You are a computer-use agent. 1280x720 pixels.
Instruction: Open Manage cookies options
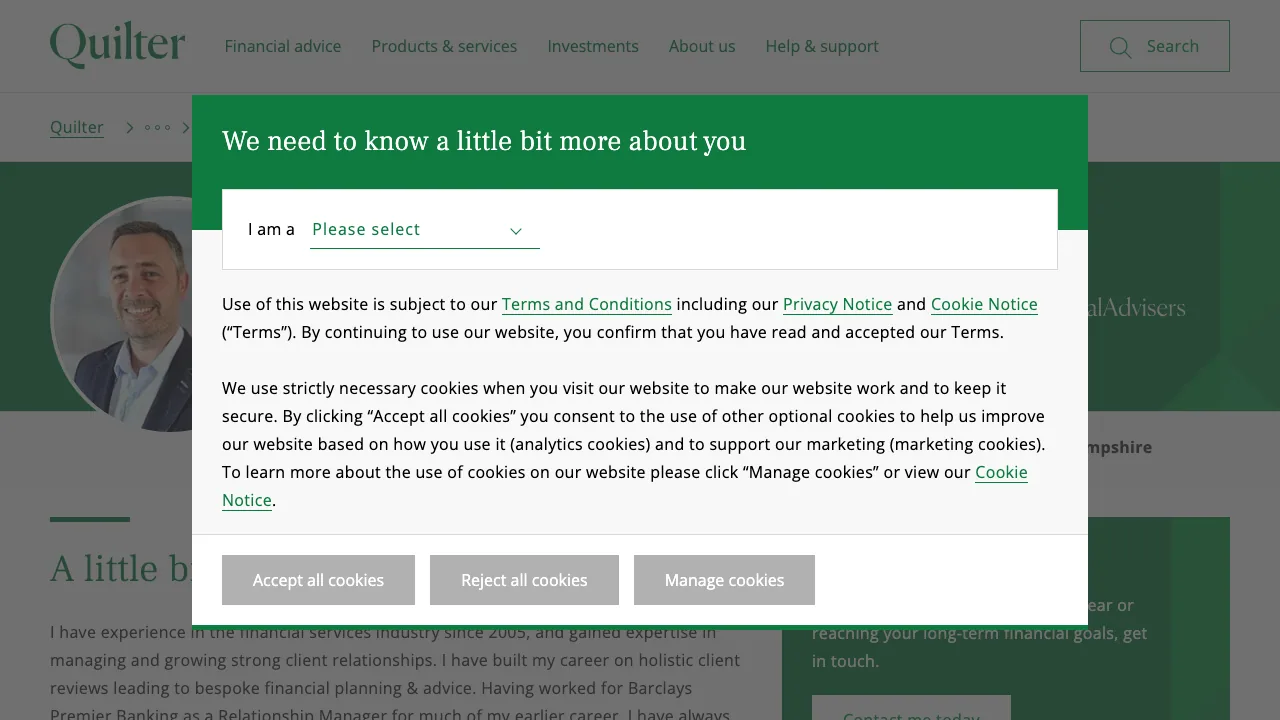tap(724, 580)
